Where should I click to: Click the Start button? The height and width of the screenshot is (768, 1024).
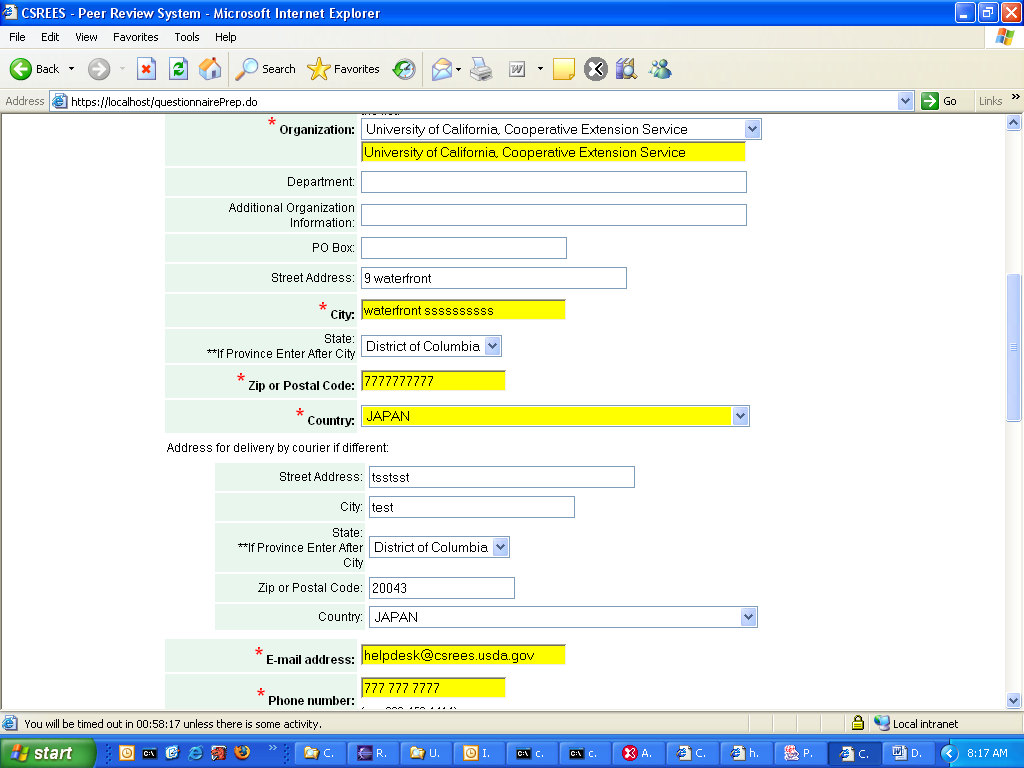pos(46,753)
